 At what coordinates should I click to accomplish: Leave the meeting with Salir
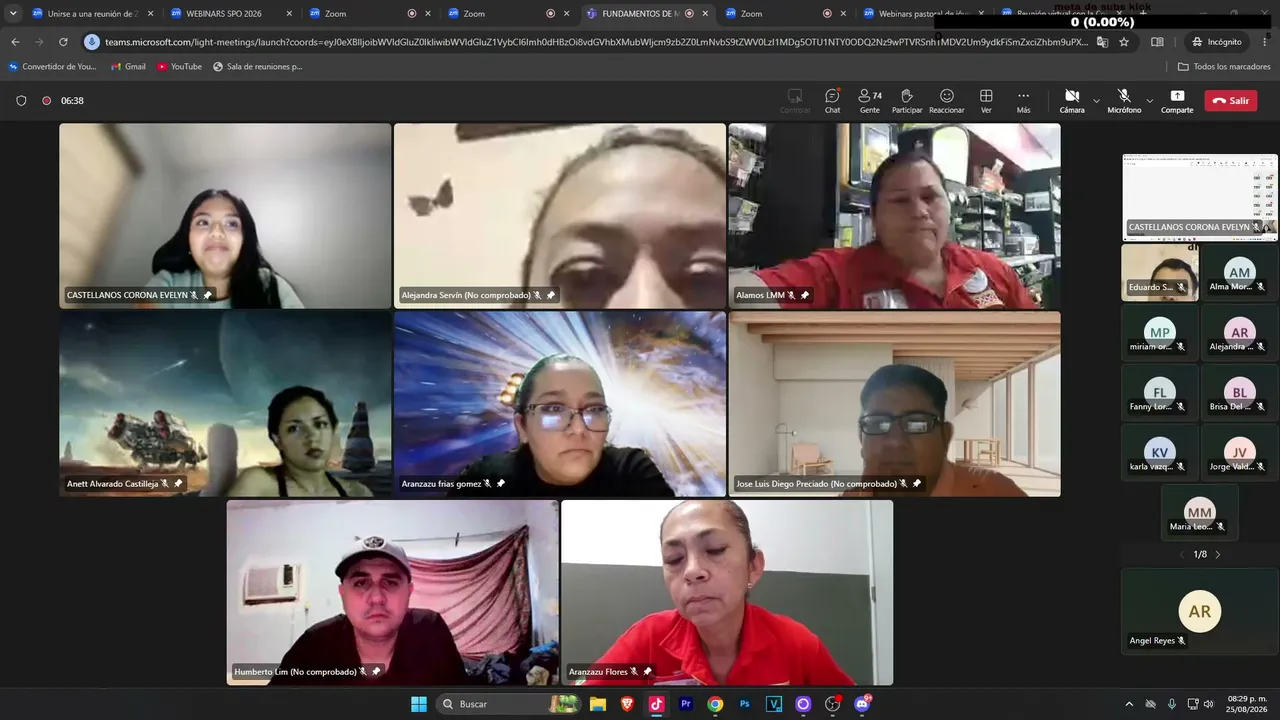(x=1231, y=100)
